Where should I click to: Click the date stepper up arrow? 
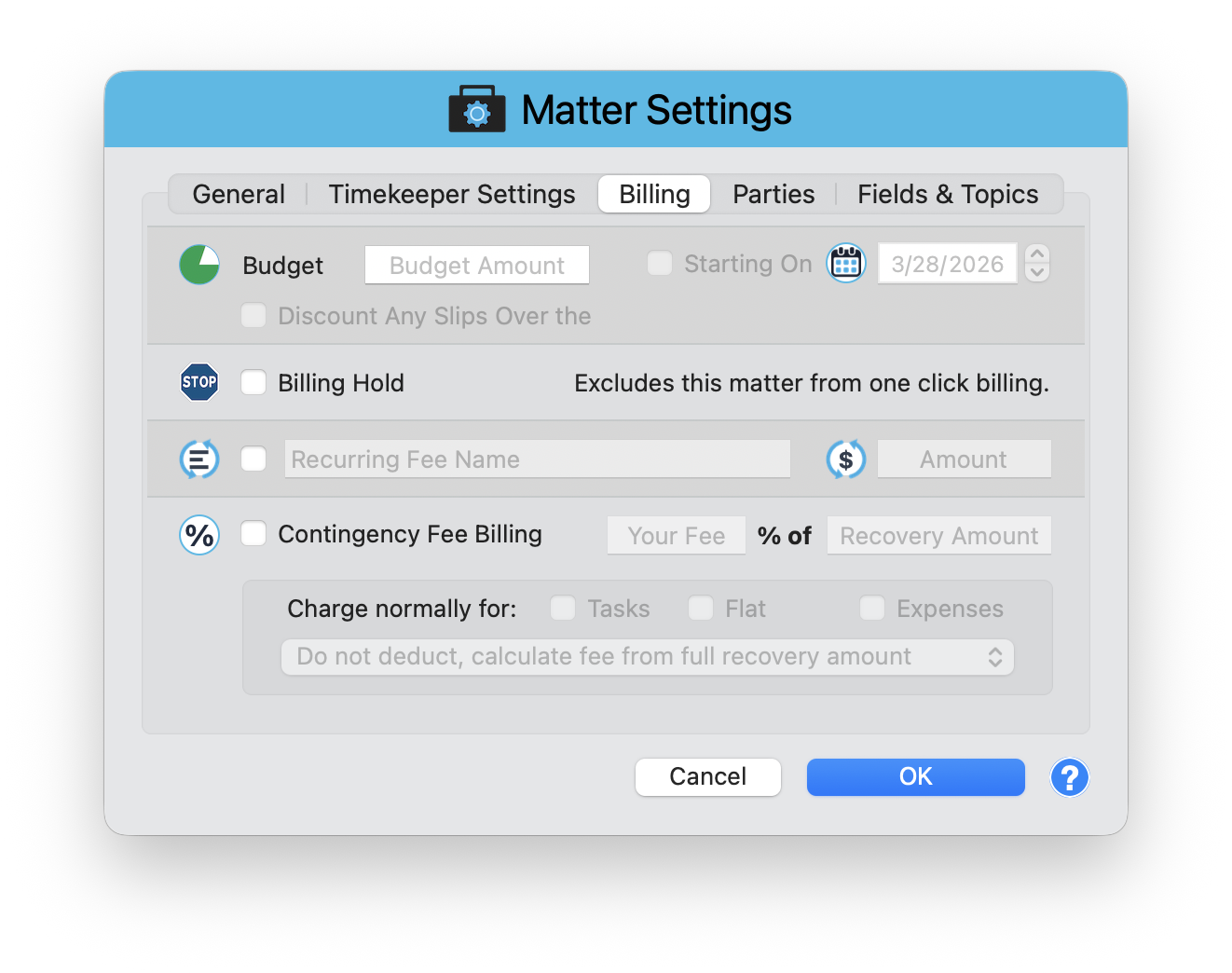click(x=1036, y=254)
